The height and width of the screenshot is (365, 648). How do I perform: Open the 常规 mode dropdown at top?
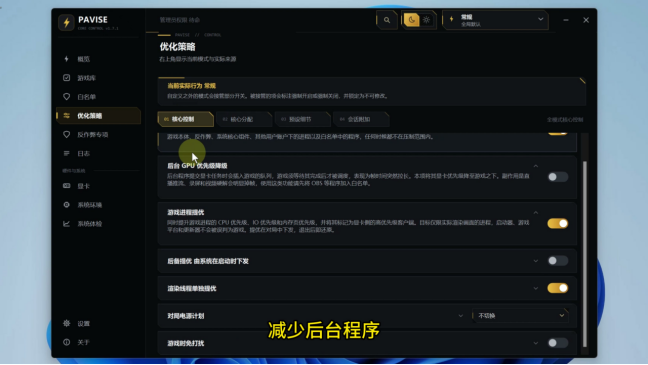pyautogui.click(x=496, y=20)
